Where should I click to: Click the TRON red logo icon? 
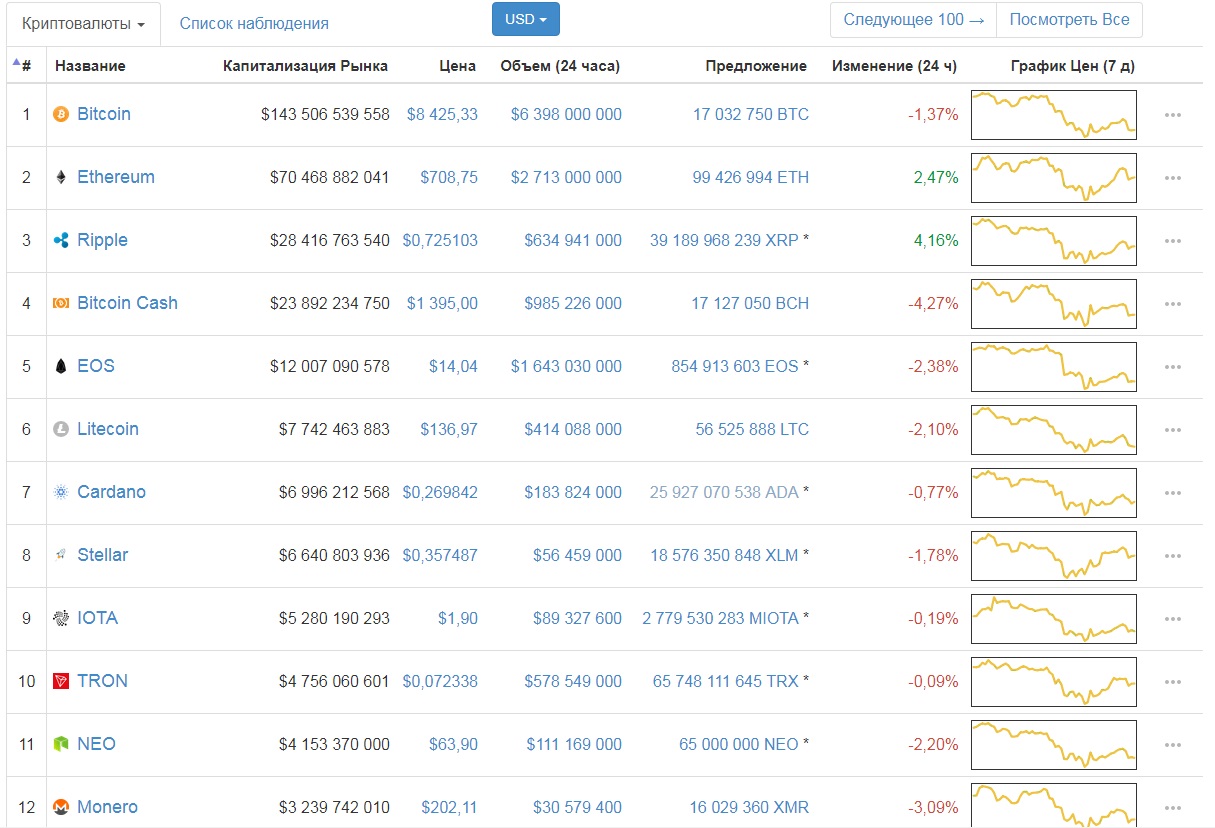(x=61, y=681)
